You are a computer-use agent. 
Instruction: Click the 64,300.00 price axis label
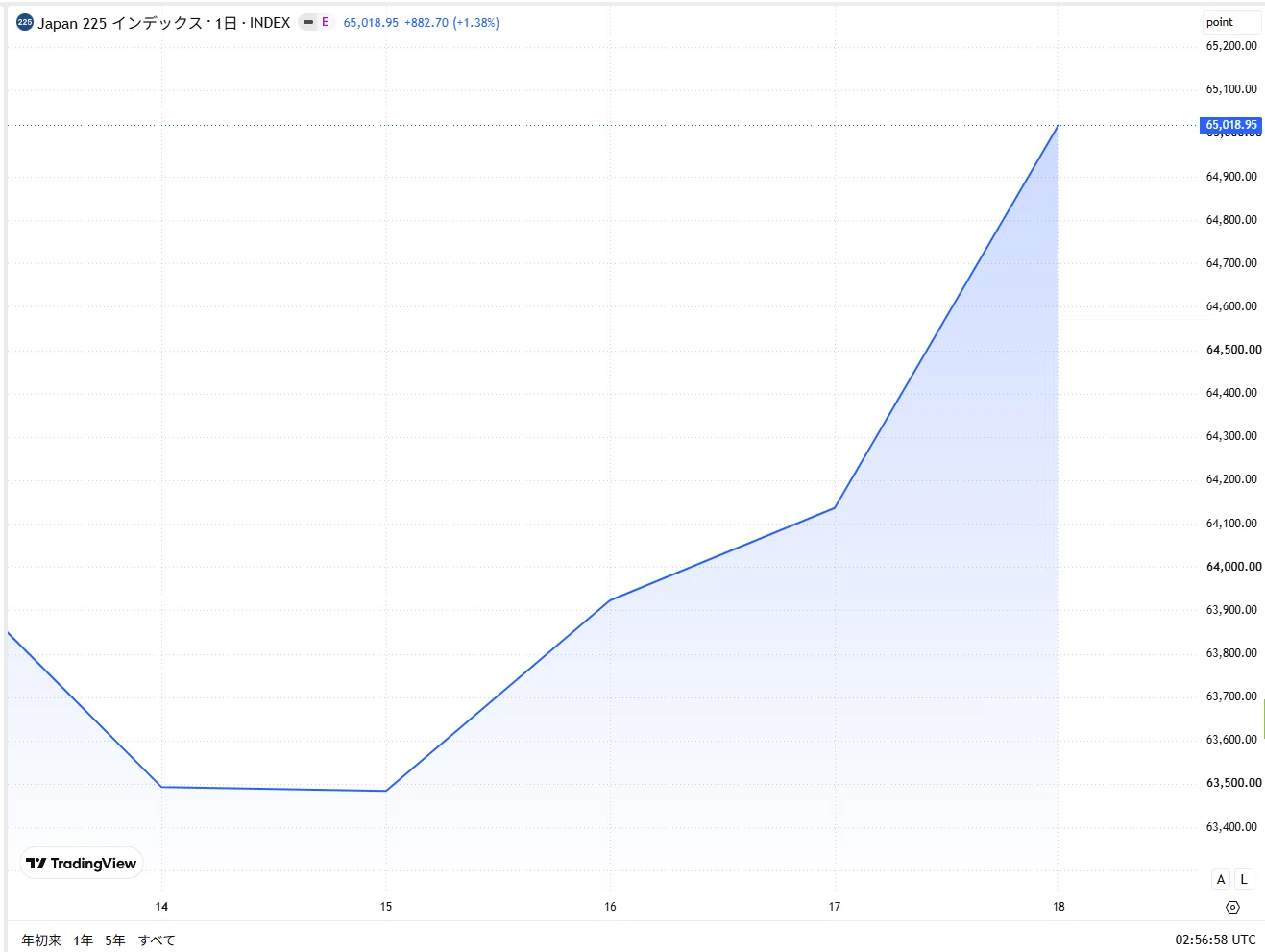tap(1231, 436)
